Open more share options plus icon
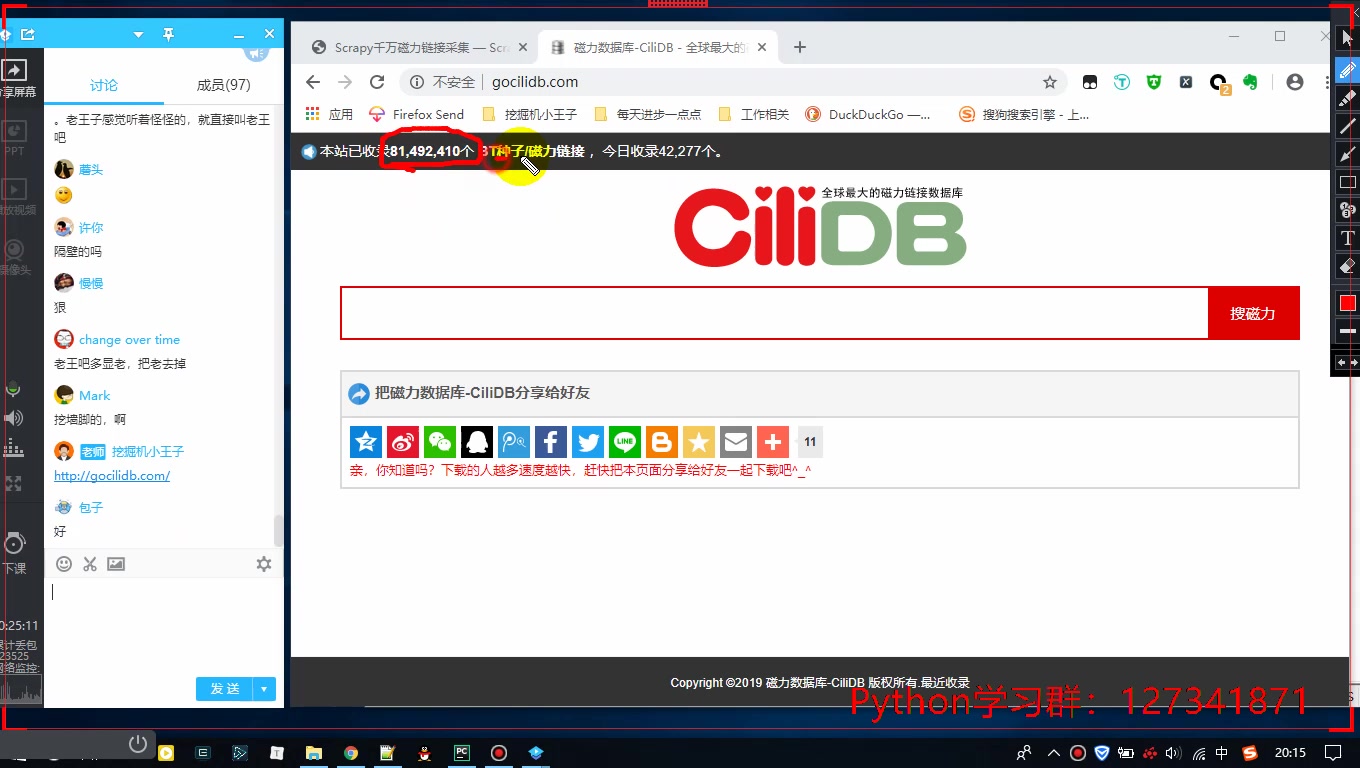Viewport: 1360px width, 768px height. (773, 442)
